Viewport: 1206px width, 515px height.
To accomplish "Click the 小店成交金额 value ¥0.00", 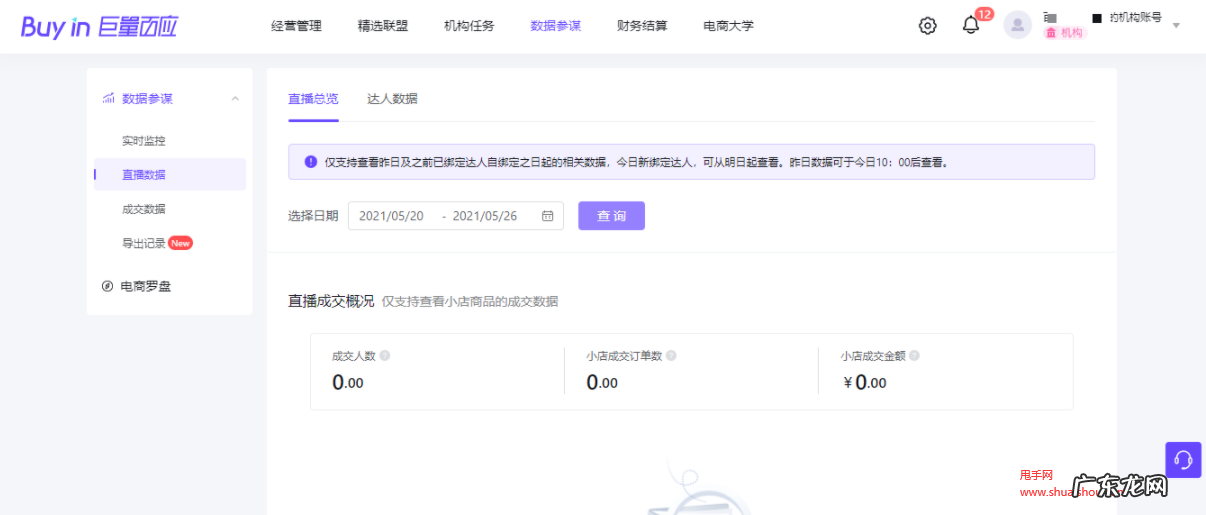I will [865, 382].
